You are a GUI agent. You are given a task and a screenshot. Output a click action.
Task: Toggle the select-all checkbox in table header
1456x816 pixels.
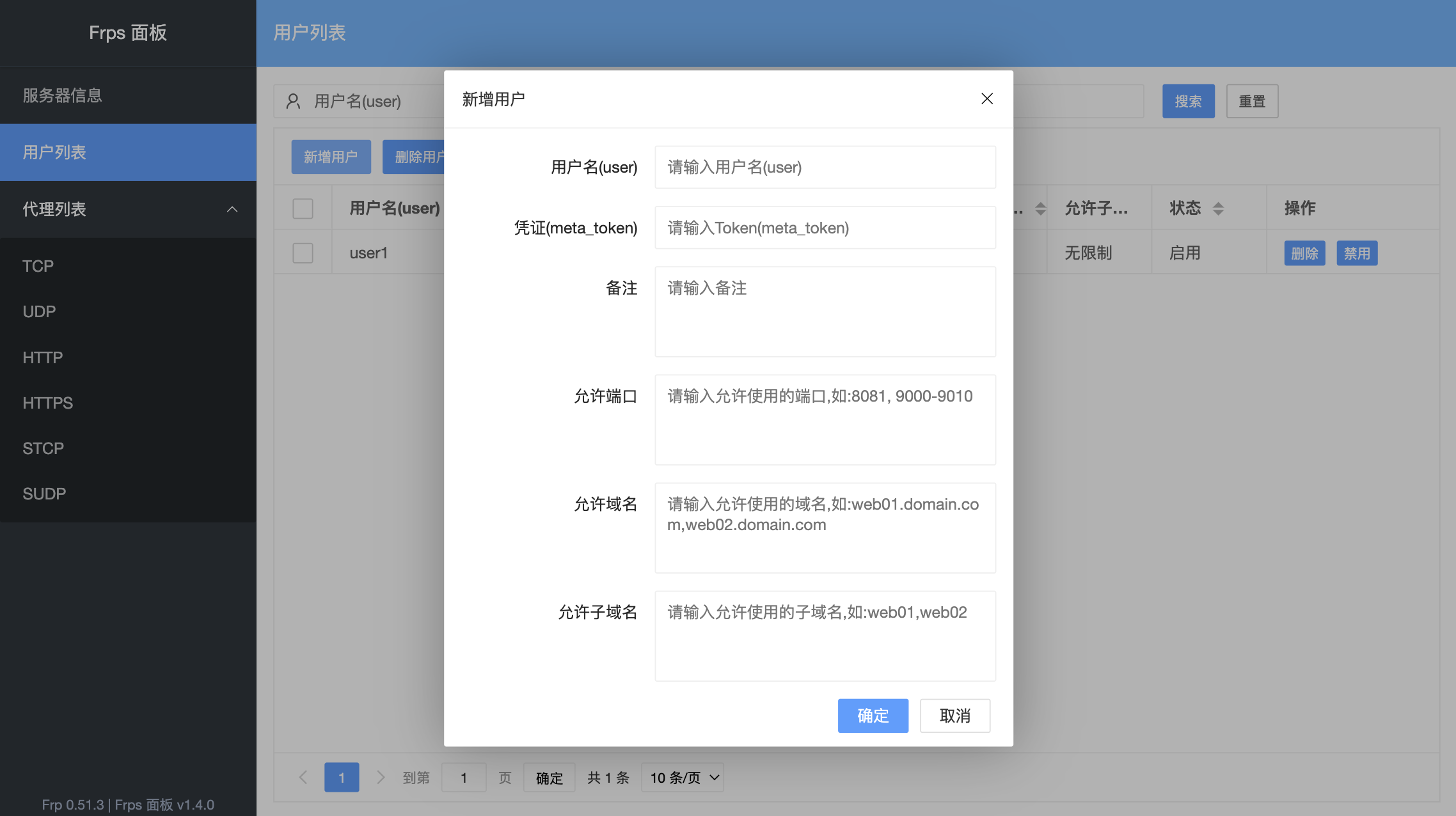(x=303, y=208)
